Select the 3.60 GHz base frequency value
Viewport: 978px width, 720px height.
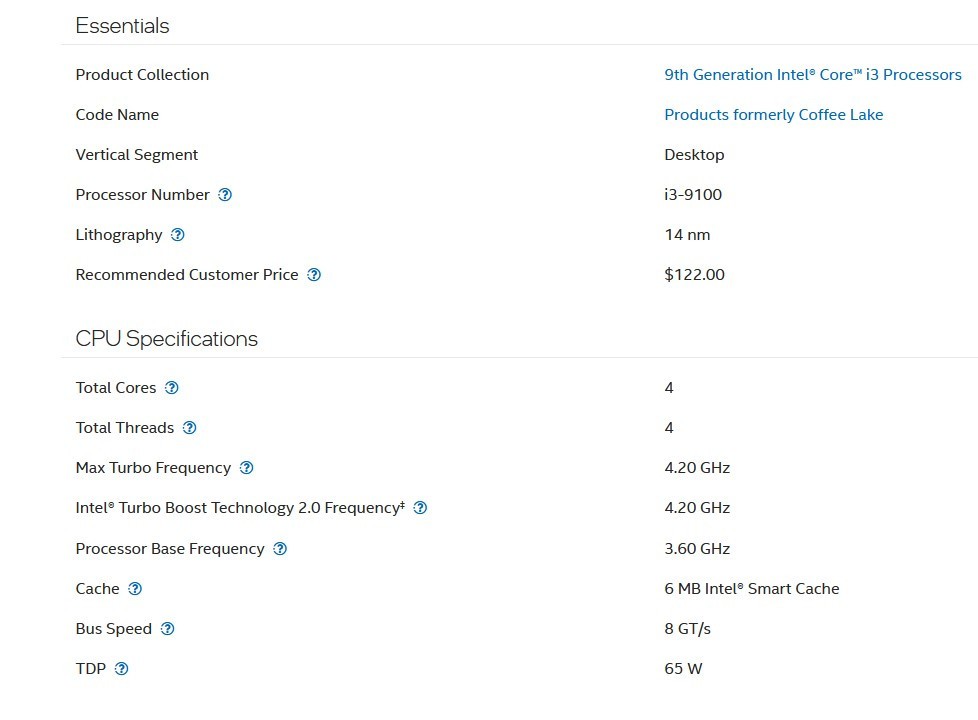[697, 548]
